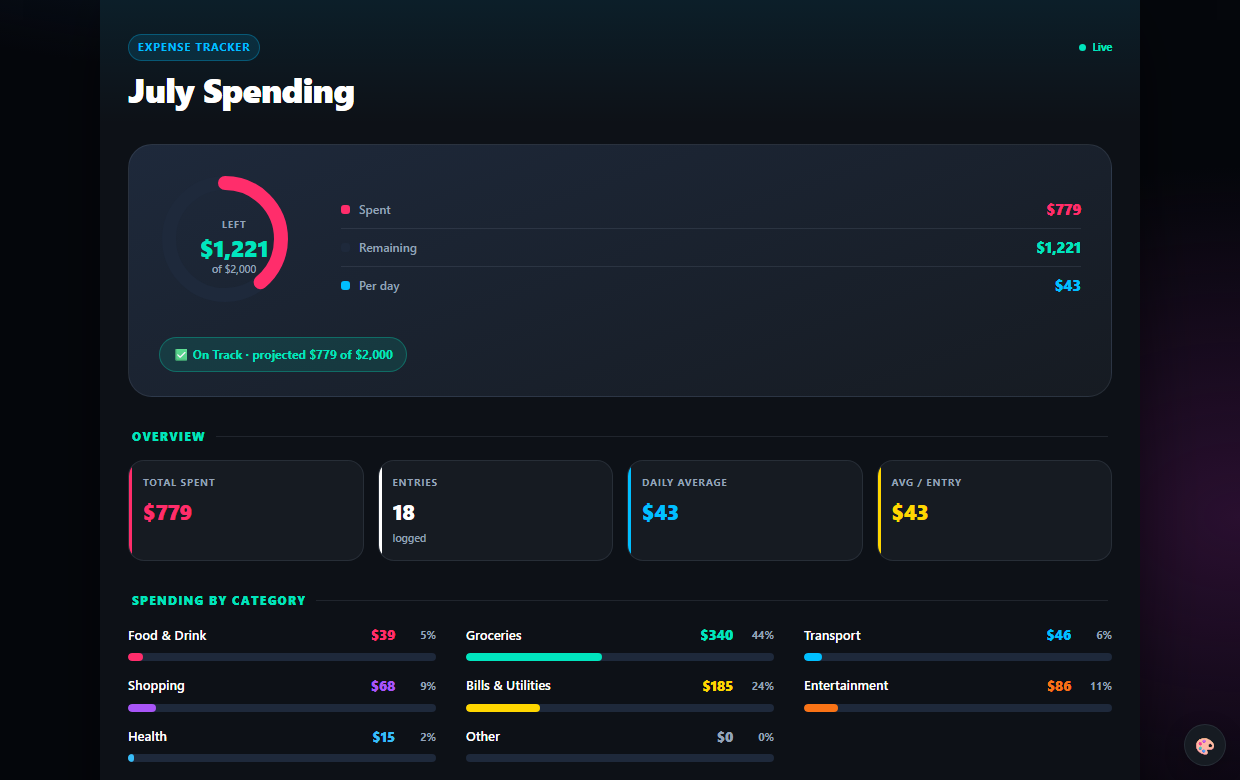Click the pink Spent legend square
Screen dimensions: 1240x780
tap(345, 210)
